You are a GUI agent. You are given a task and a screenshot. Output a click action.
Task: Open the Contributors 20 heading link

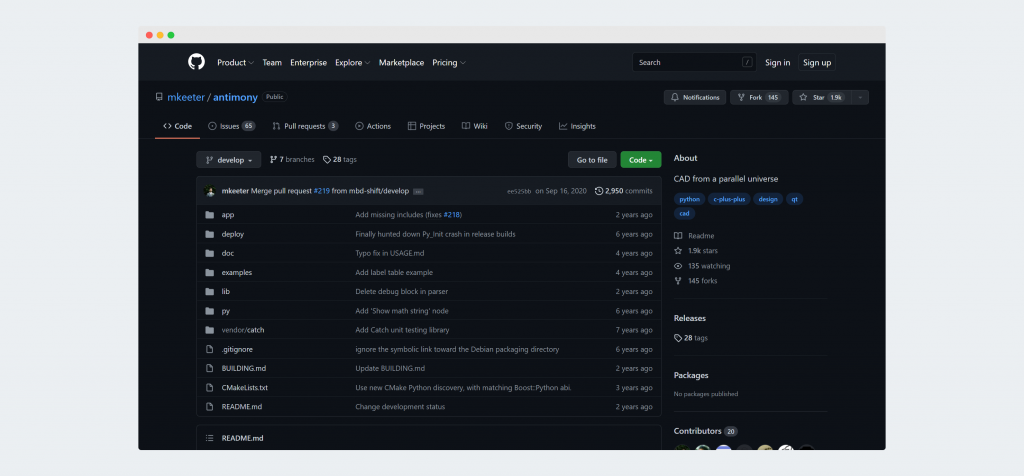(705, 432)
